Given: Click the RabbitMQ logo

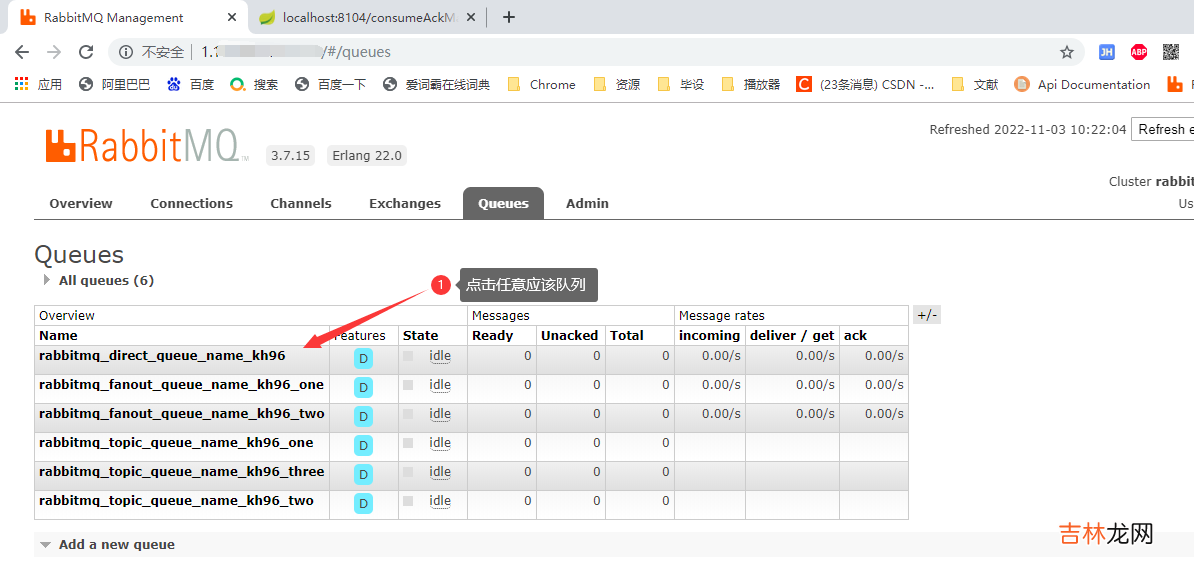Looking at the screenshot, I should (146, 146).
